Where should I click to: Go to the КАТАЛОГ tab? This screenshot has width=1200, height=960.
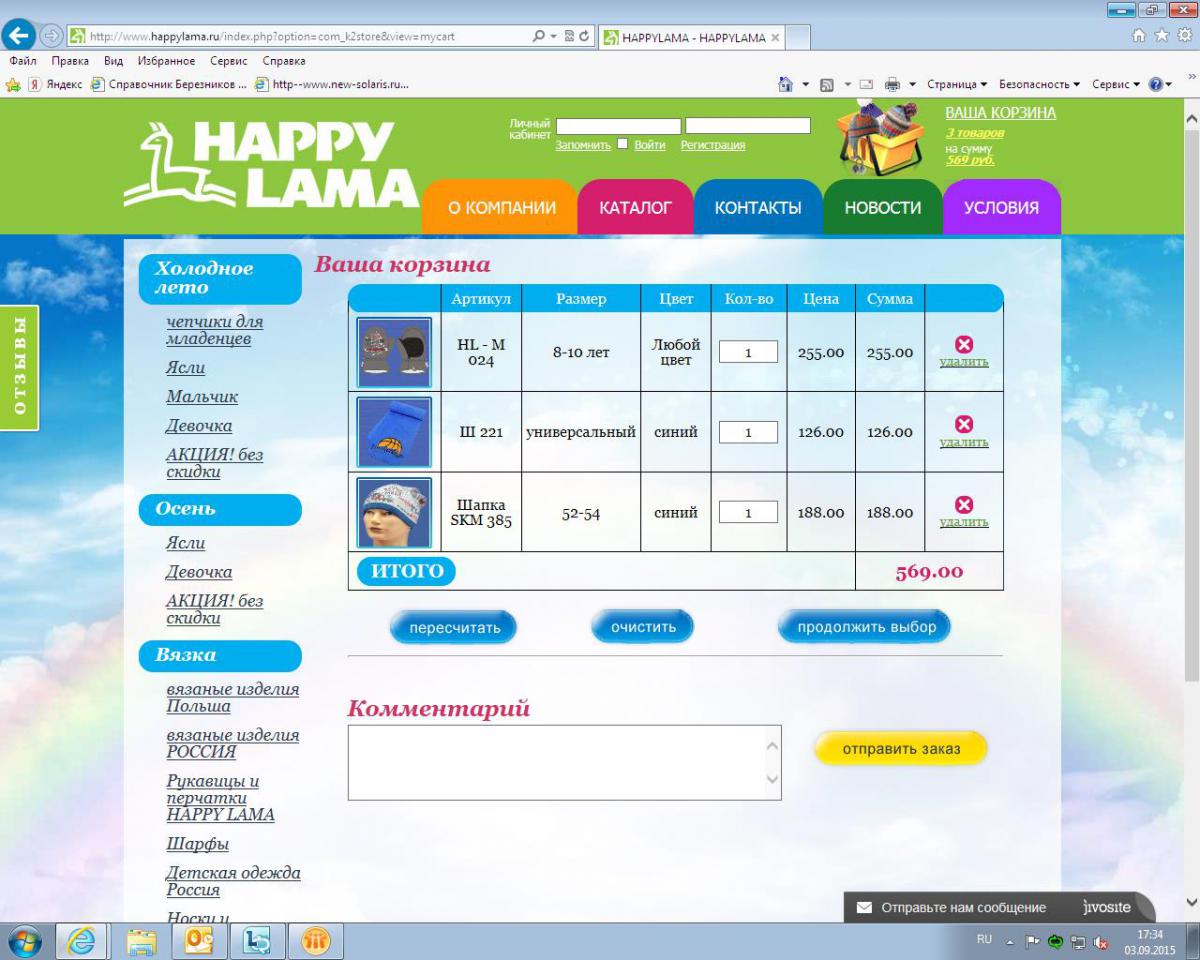[635, 208]
